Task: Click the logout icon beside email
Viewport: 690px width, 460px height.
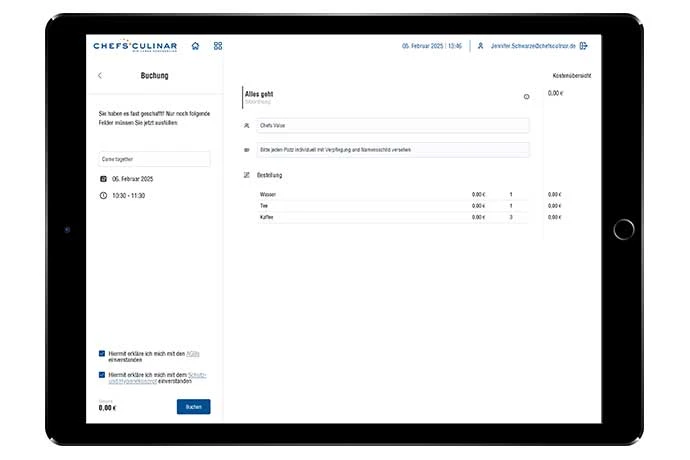Action: [584, 46]
